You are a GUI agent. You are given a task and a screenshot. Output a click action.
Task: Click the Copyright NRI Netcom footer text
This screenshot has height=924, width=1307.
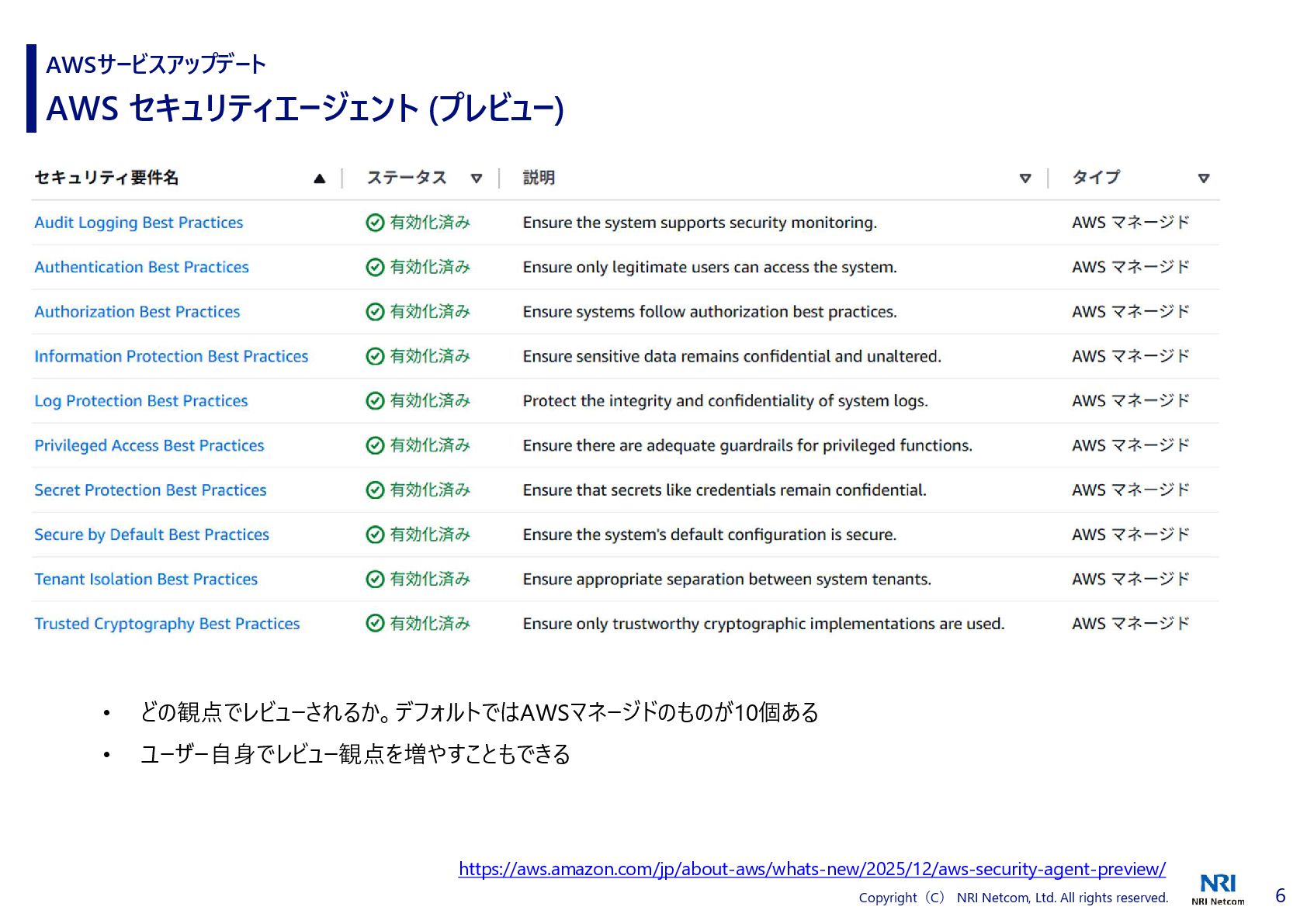point(1014,898)
